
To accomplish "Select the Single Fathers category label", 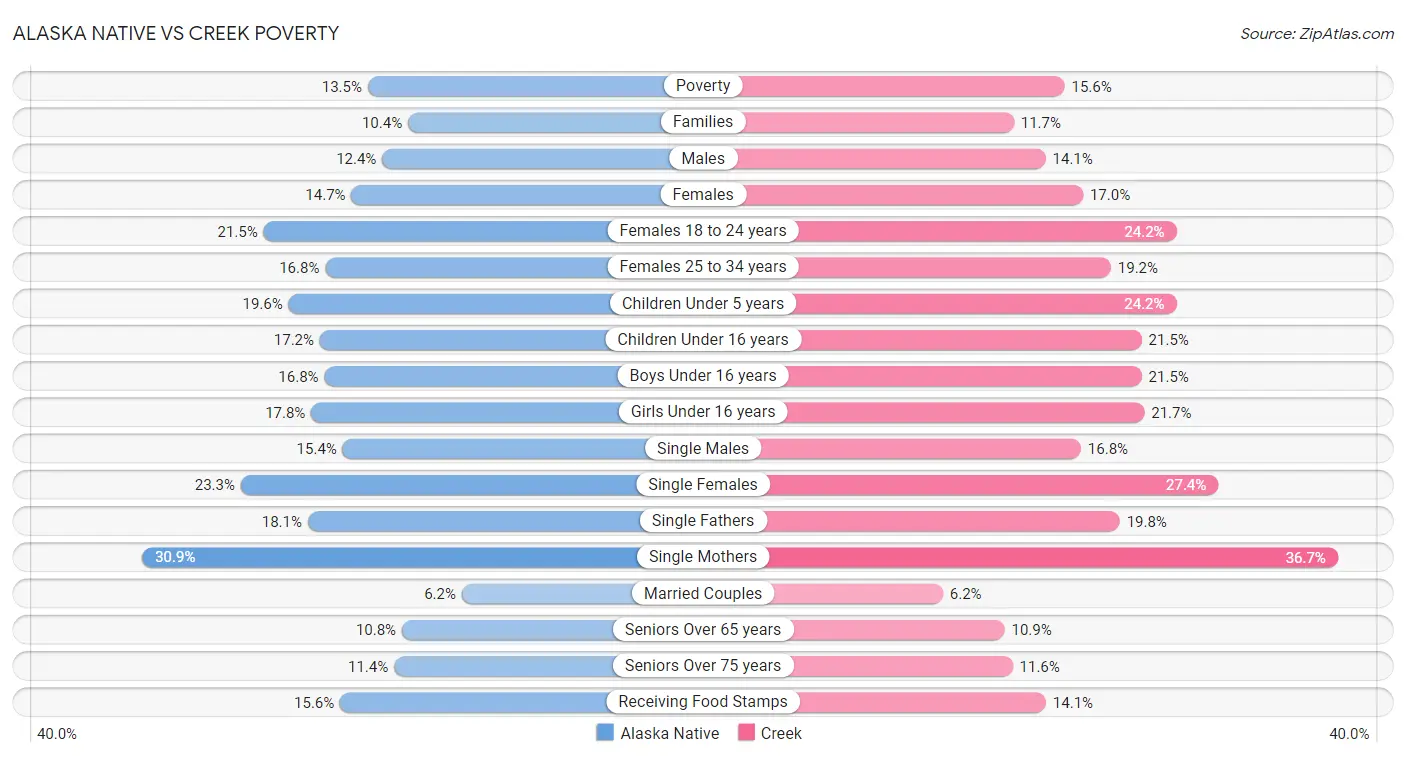I will [703, 521].
